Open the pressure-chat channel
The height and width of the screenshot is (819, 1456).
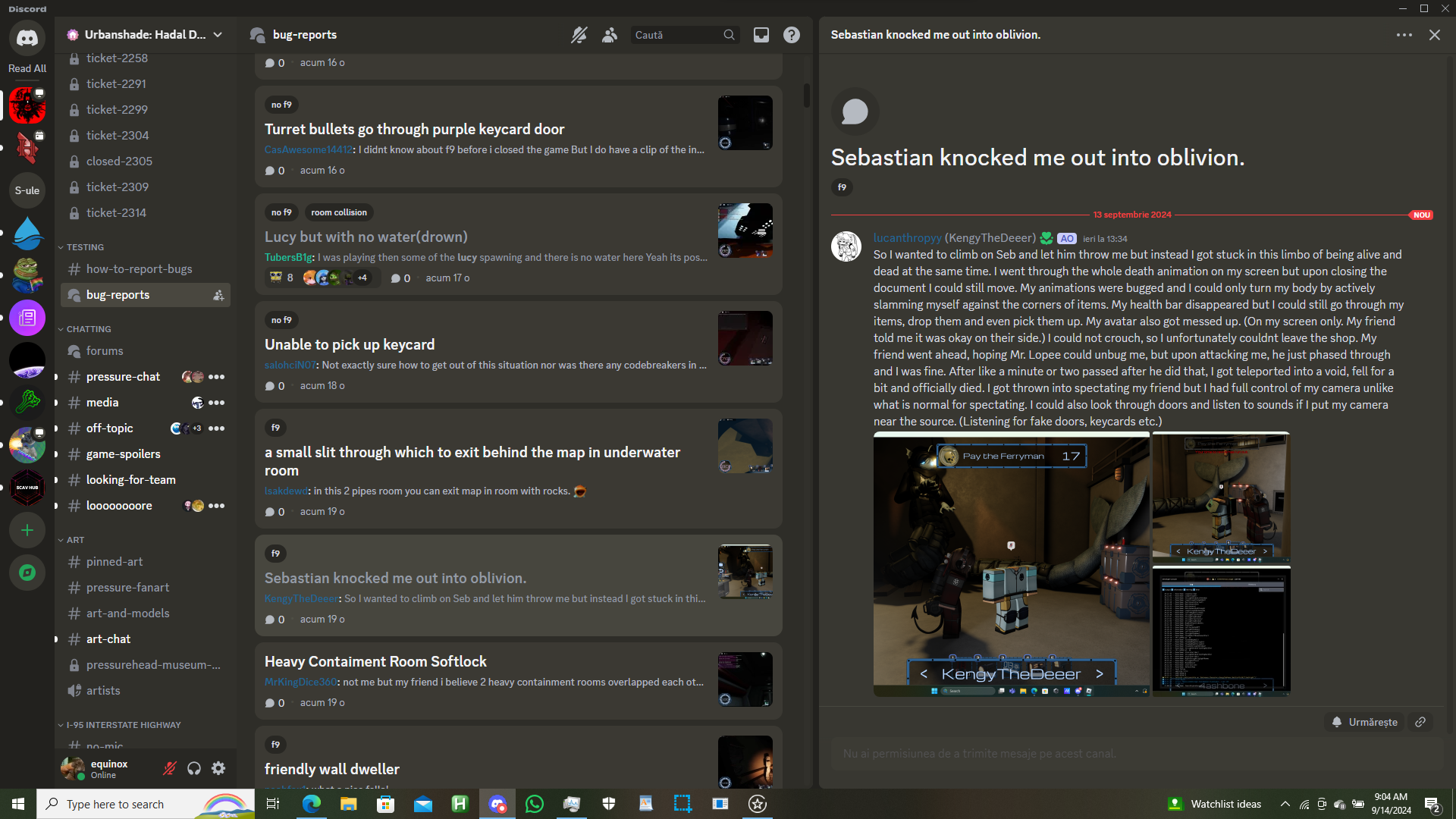pyautogui.click(x=123, y=377)
